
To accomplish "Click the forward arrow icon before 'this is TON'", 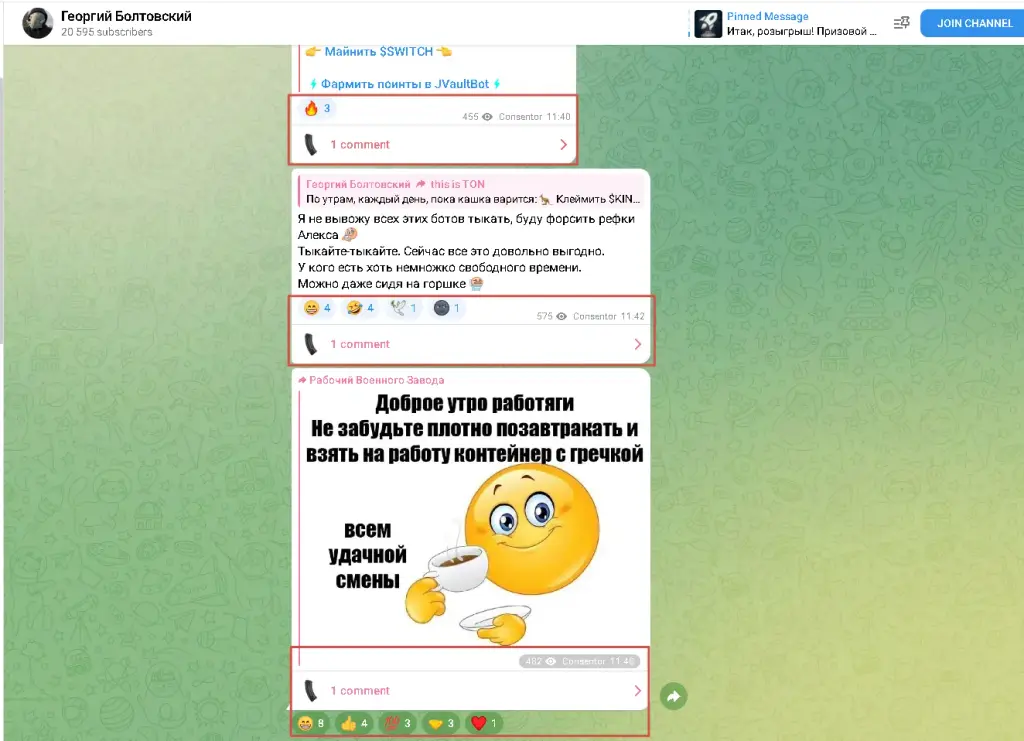I will [x=421, y=184].
